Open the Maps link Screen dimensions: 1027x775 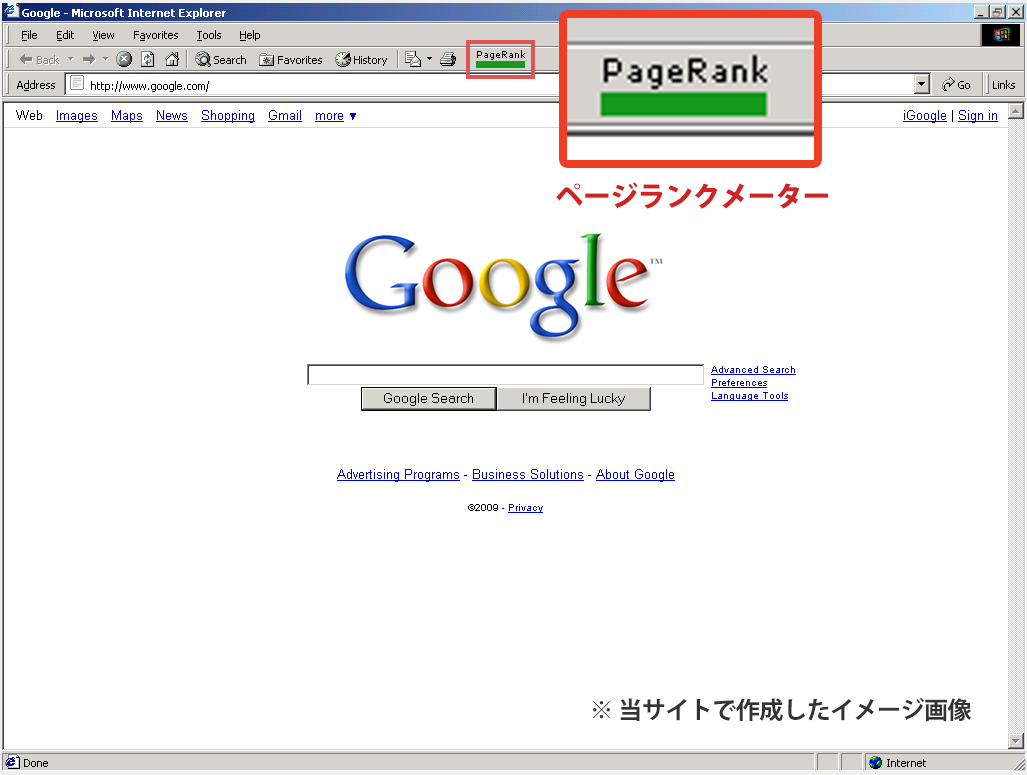126,116
